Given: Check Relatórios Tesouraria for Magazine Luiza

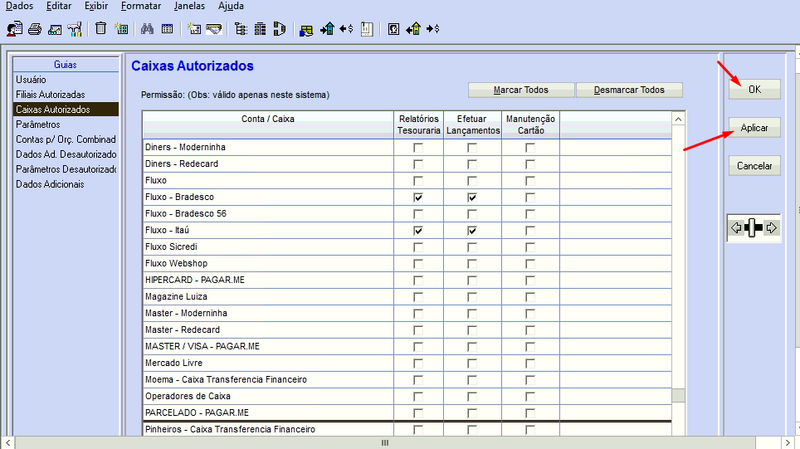Looking at the screenshot, I should 418,297.
